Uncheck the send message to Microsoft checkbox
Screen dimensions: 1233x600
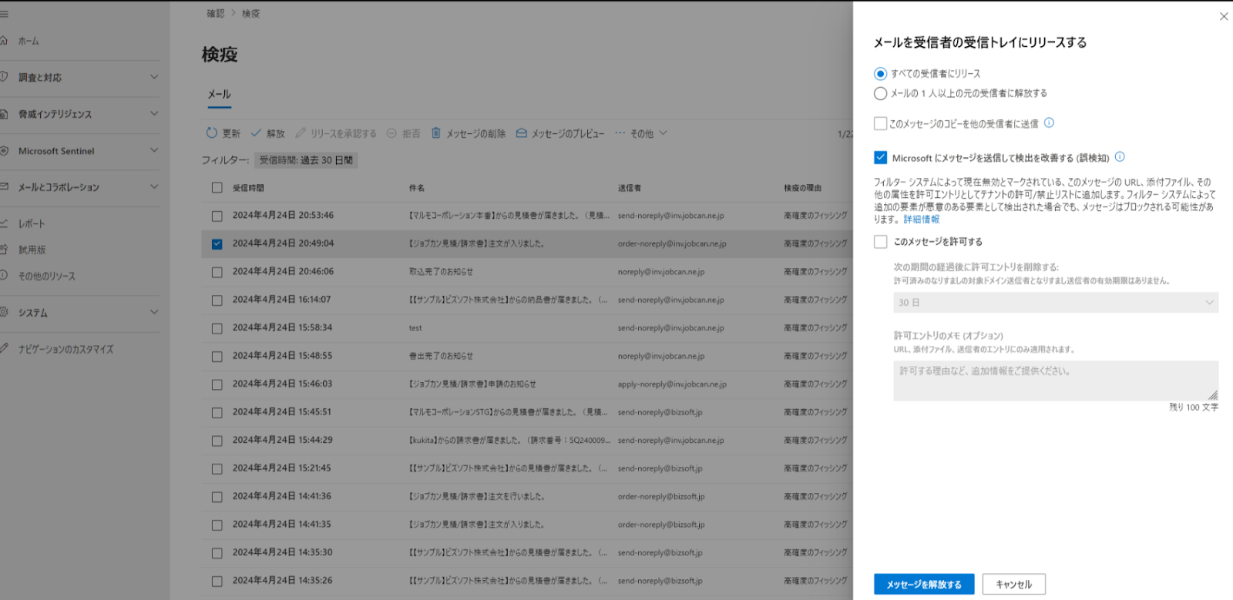(x=880, y=157)
